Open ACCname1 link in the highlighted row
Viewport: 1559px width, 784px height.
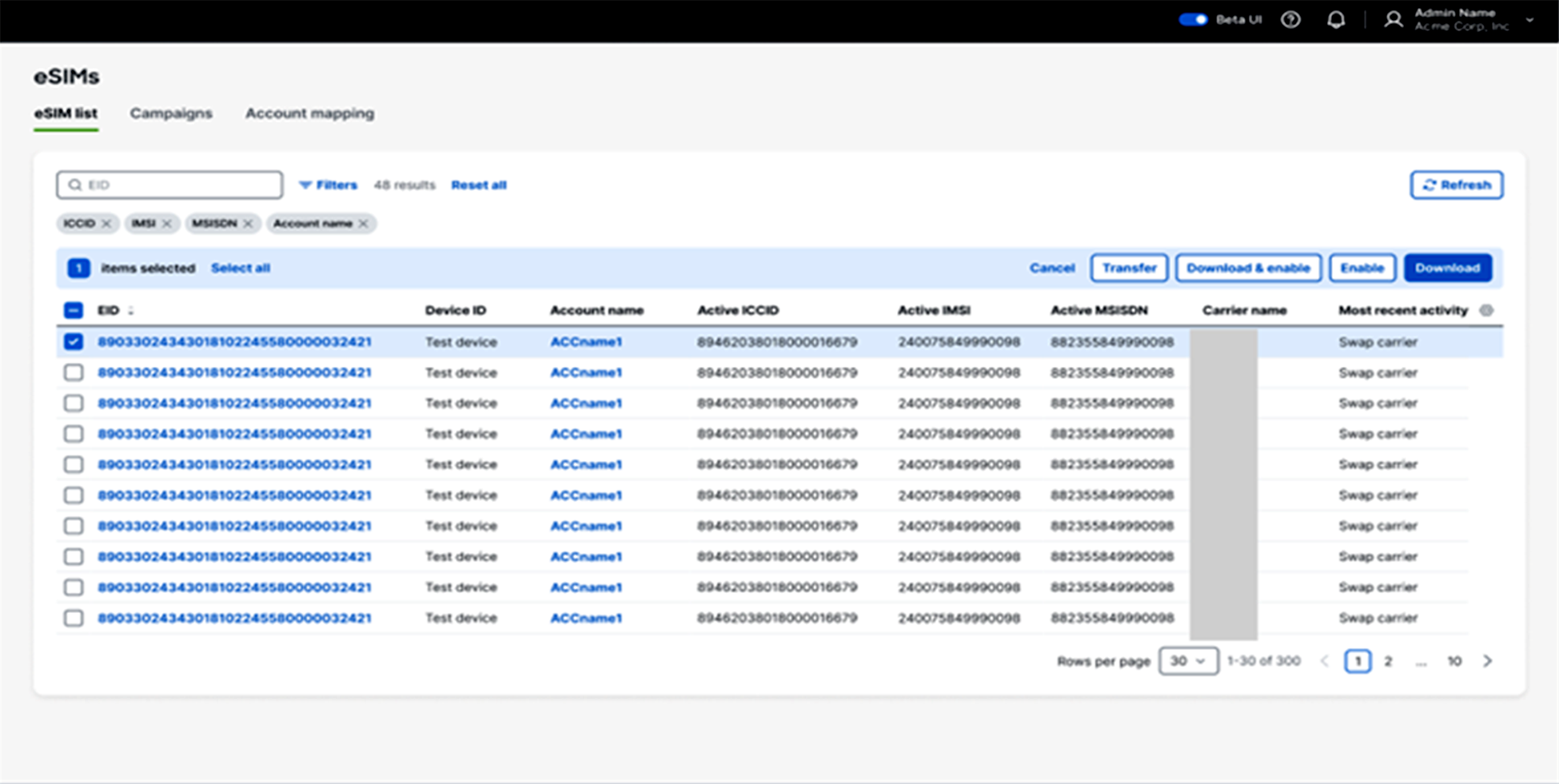(x=586, y=342)
